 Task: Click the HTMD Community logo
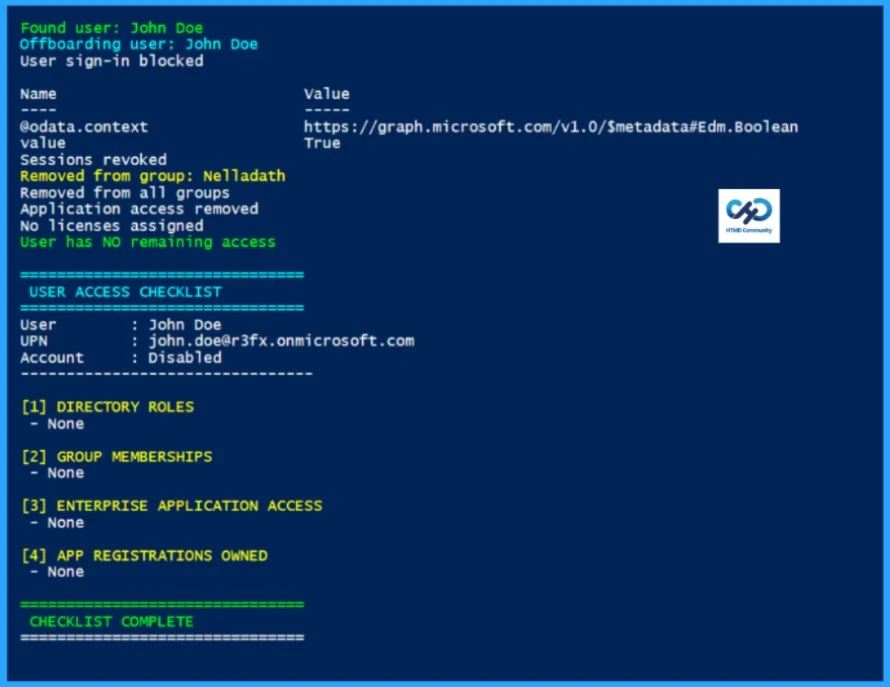(x=748, y=216)
